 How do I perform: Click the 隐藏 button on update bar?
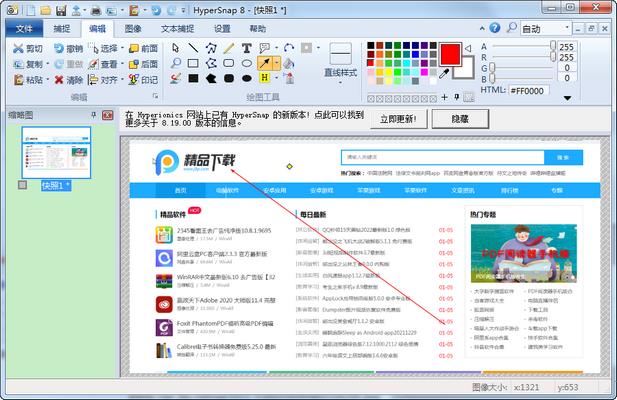coord(458,118)
